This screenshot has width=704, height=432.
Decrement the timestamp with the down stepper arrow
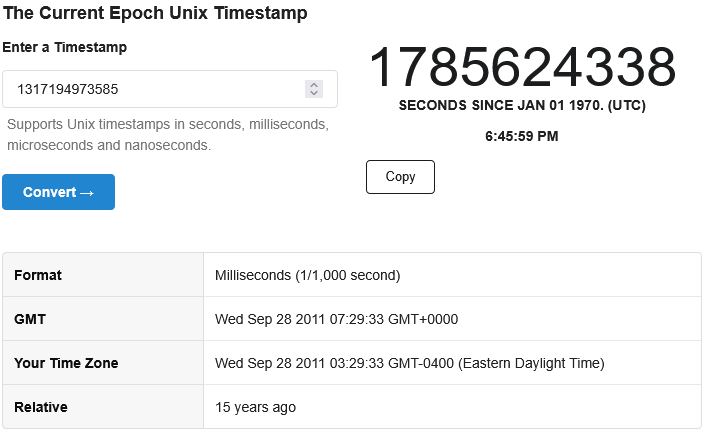coord(314,93)
